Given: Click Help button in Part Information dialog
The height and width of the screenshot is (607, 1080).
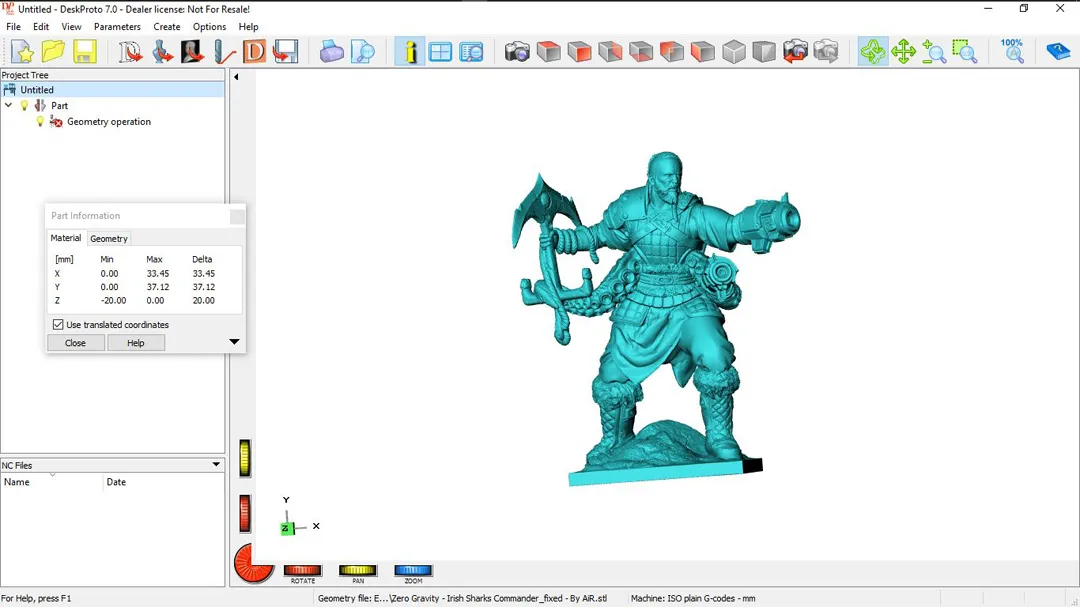Looking at the screenshot, I should (x=136, y=342).
